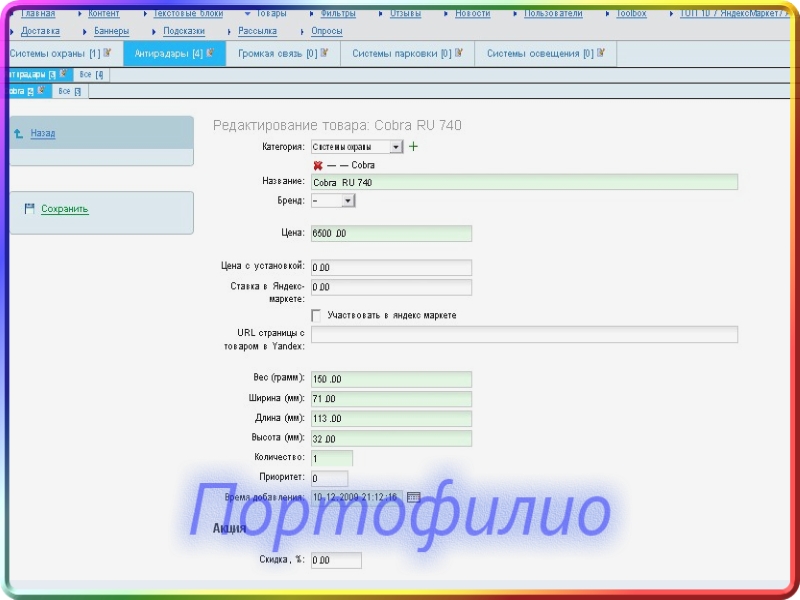
Task: Click Цена input field
Action: [391, 233]
